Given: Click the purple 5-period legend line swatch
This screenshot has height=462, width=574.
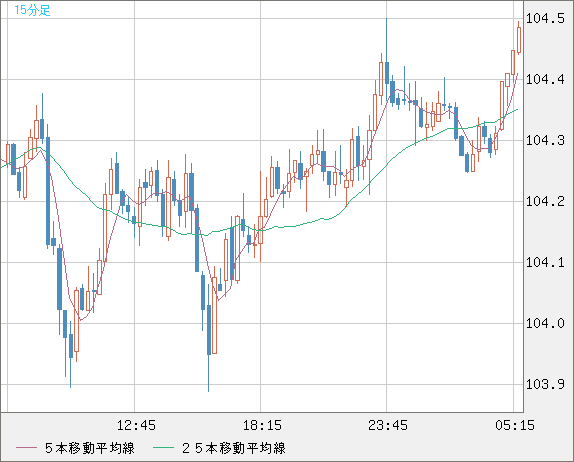Looking at the screenshot, I should point(26,448).
